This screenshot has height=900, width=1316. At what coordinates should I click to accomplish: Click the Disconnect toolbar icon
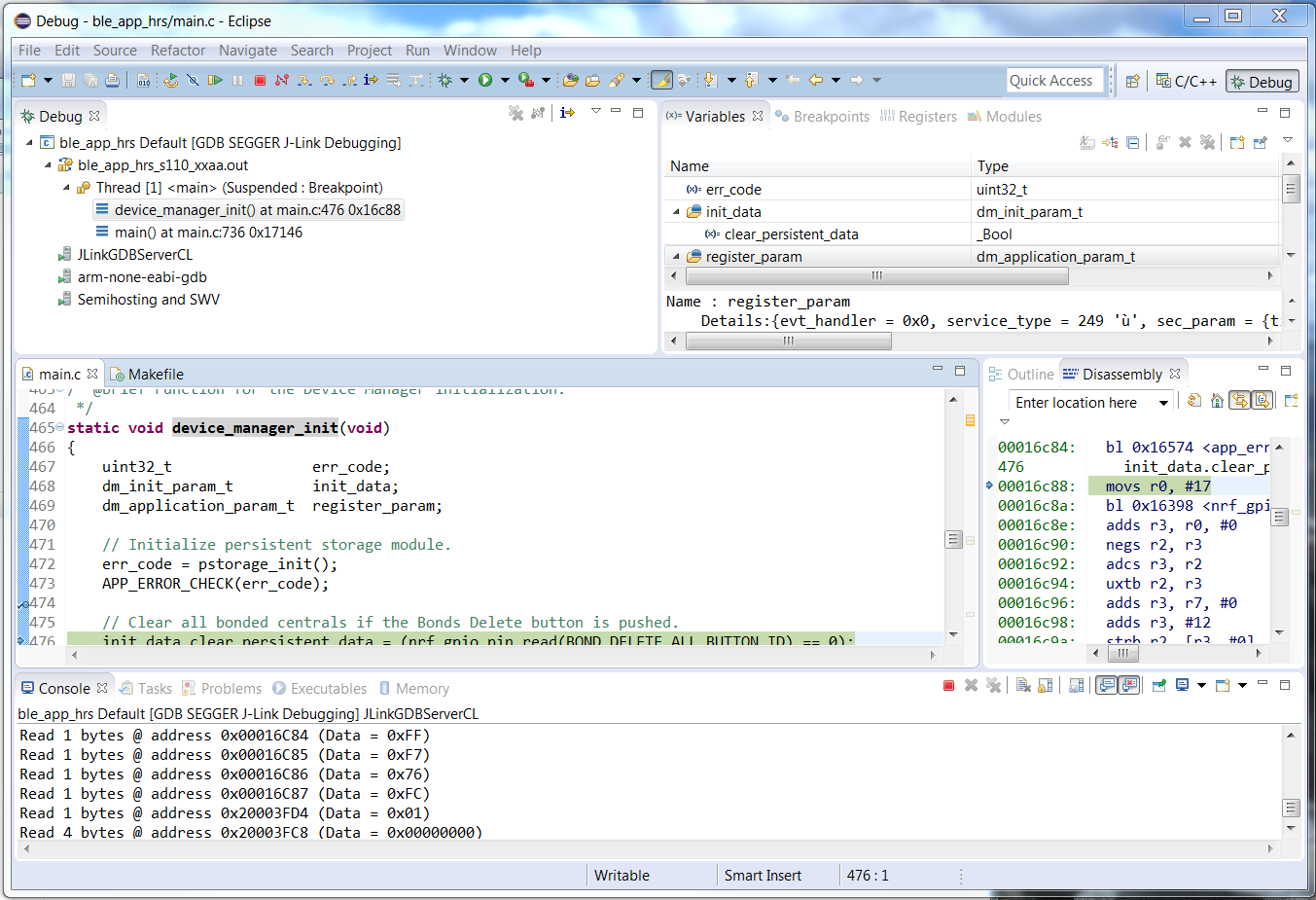(282, 80)
